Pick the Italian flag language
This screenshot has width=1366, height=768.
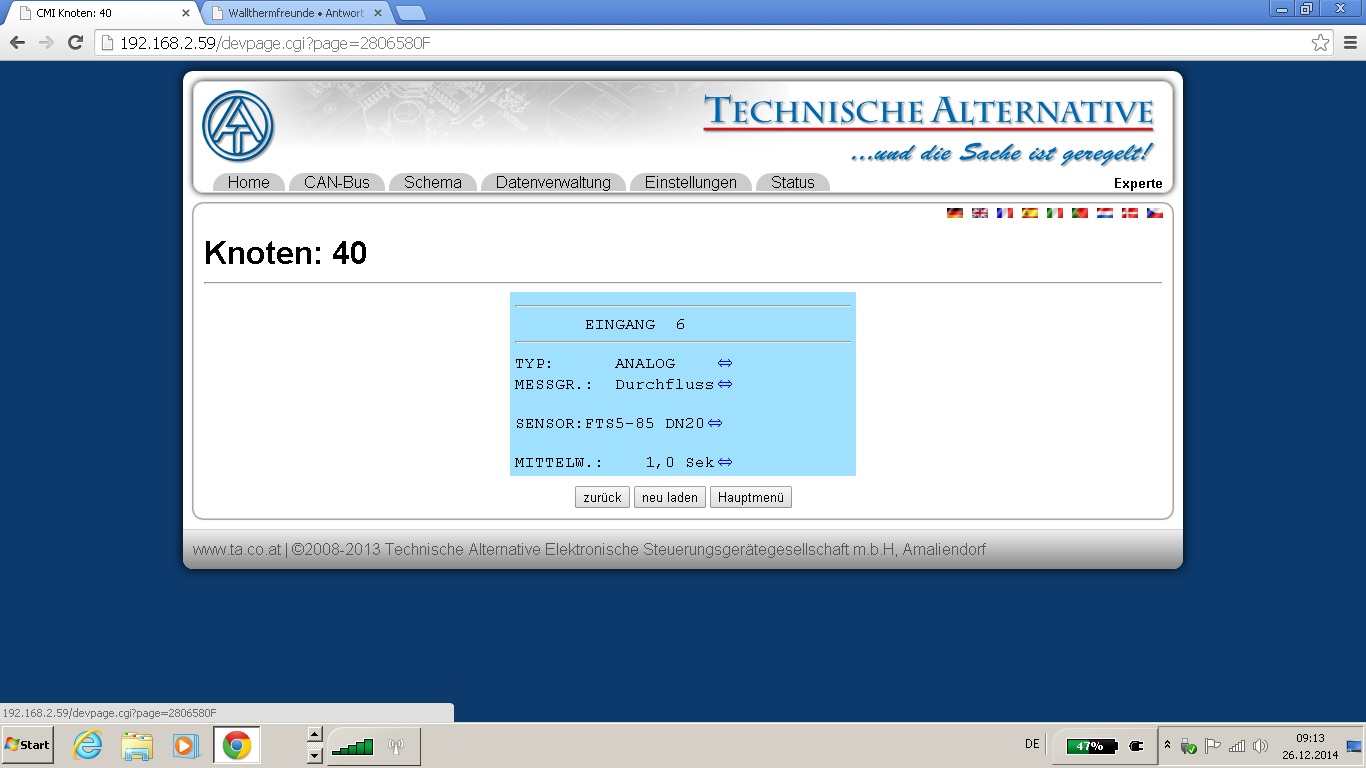(1055, 213)
